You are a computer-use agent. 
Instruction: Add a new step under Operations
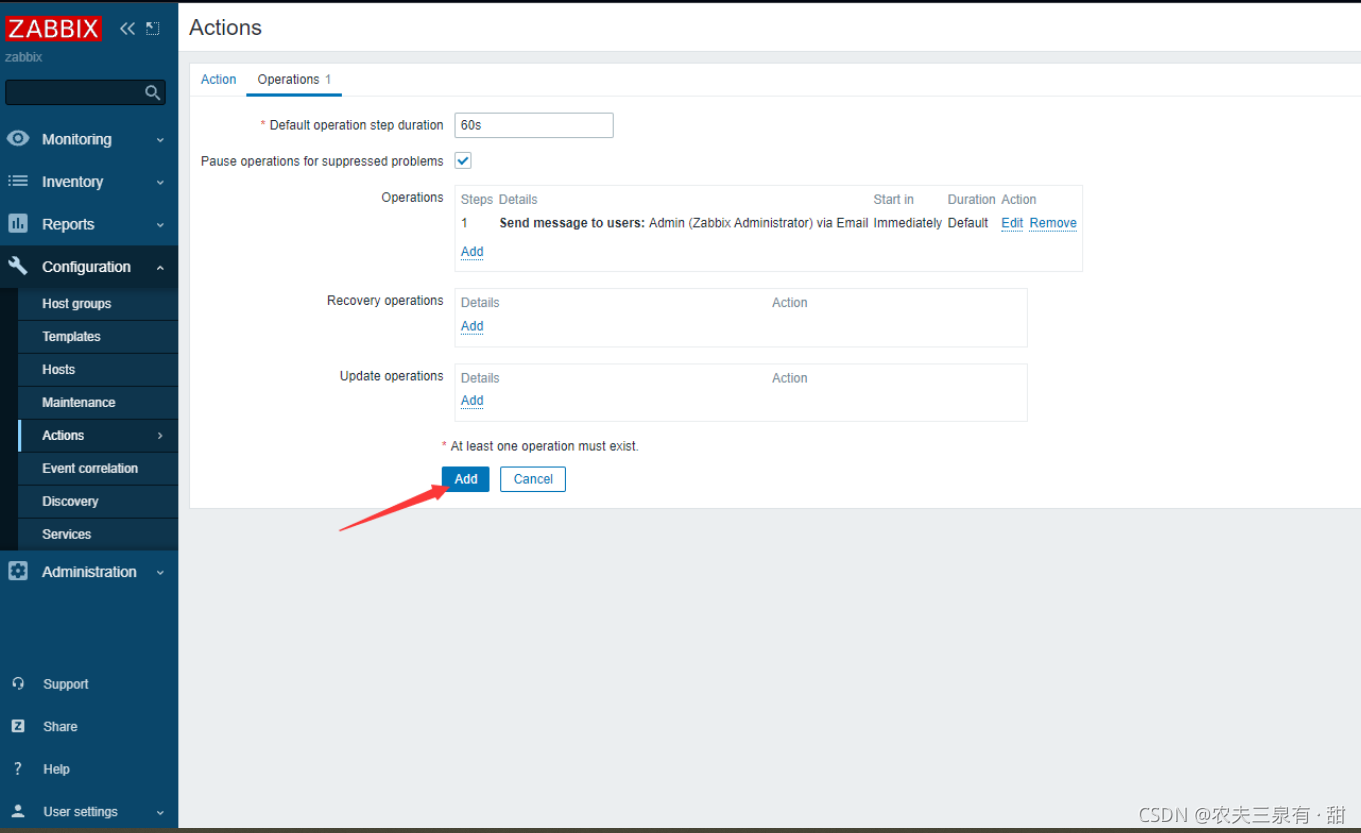(x=472, y=251)
